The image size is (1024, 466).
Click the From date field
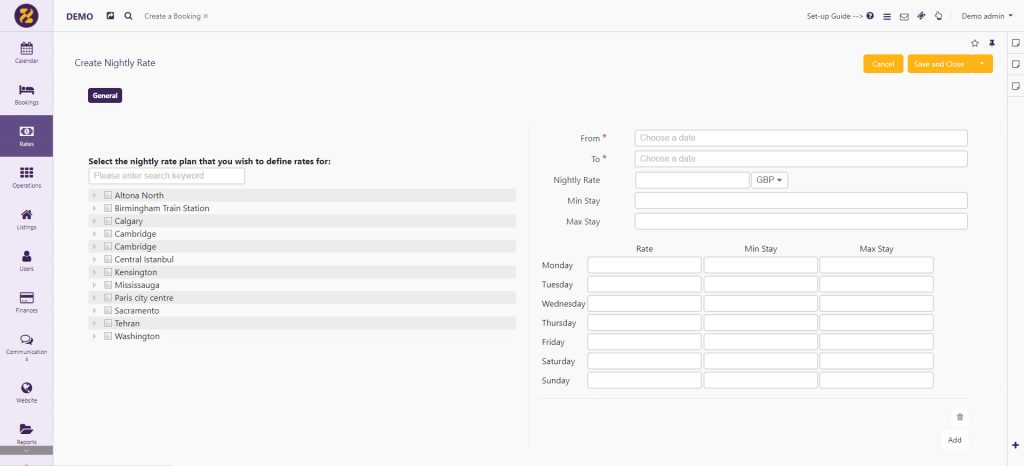coord(801,138)
